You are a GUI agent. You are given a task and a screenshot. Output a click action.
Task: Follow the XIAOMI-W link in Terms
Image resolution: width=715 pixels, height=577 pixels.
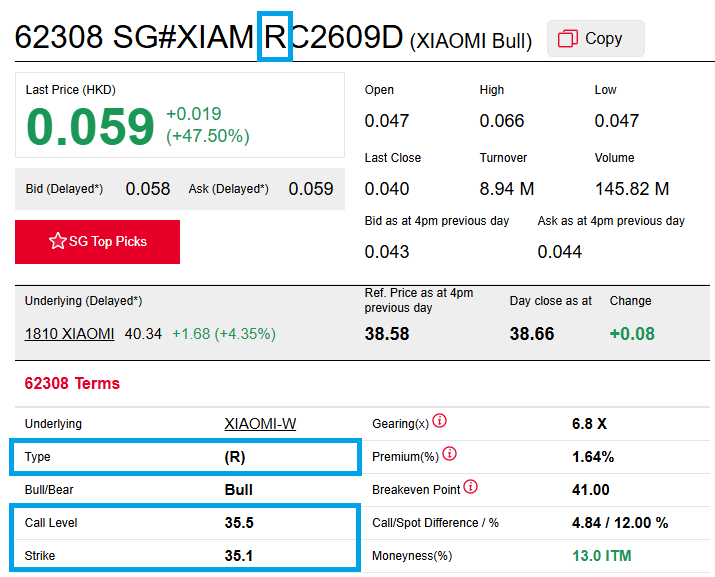[x=260, y=424]
